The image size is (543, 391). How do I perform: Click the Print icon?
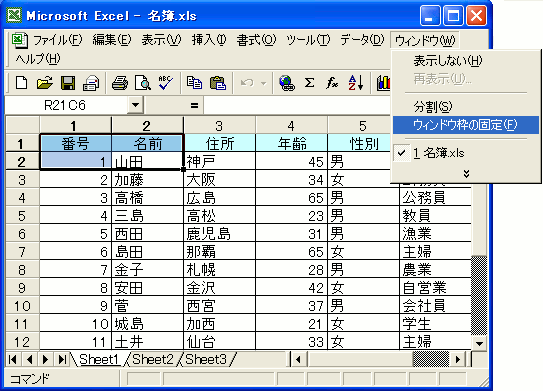coord(120,83)
